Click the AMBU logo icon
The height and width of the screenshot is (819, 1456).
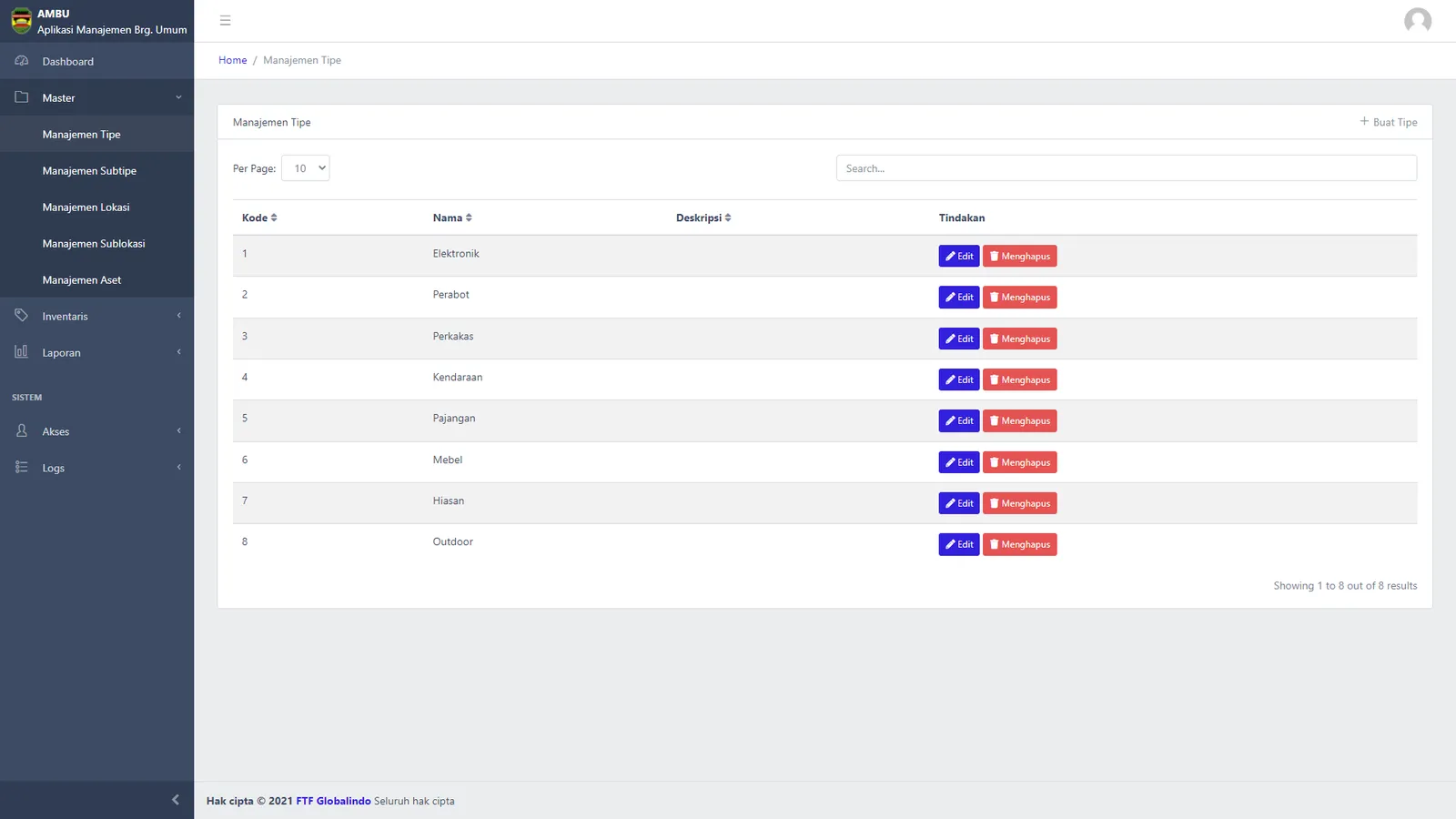coord(21,21)
